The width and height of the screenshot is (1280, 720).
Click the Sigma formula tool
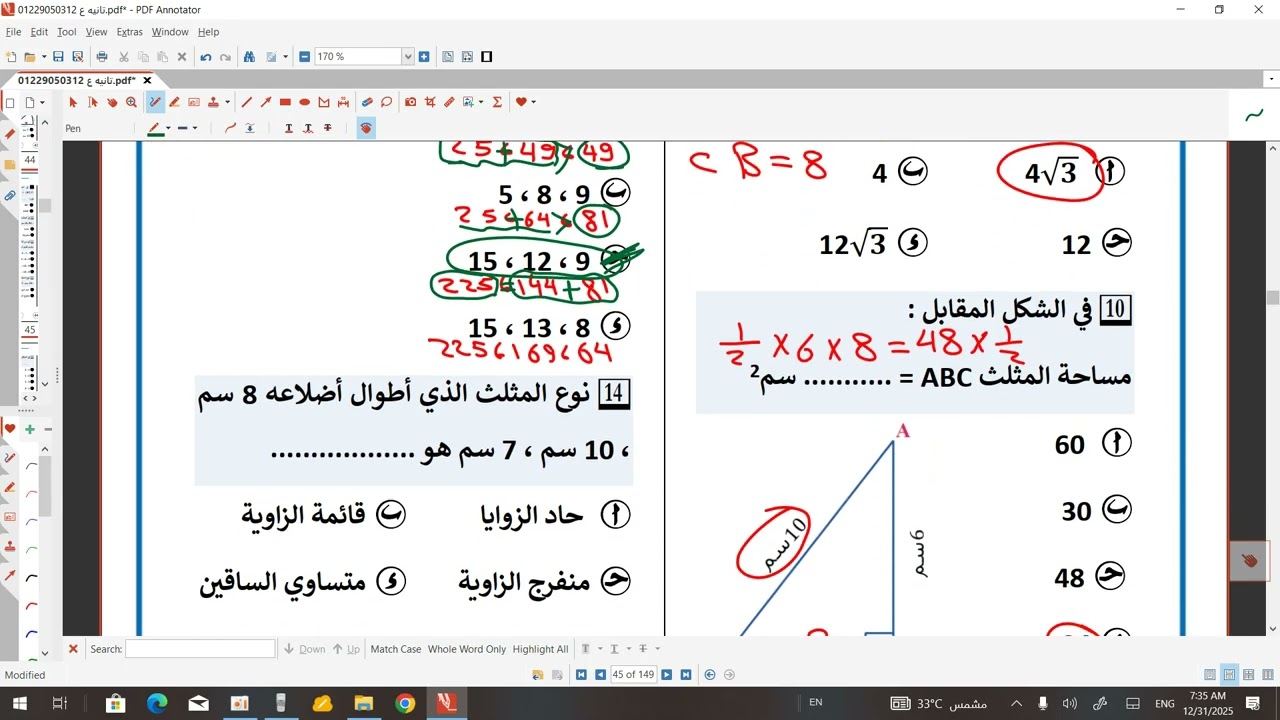pos(497,102)
